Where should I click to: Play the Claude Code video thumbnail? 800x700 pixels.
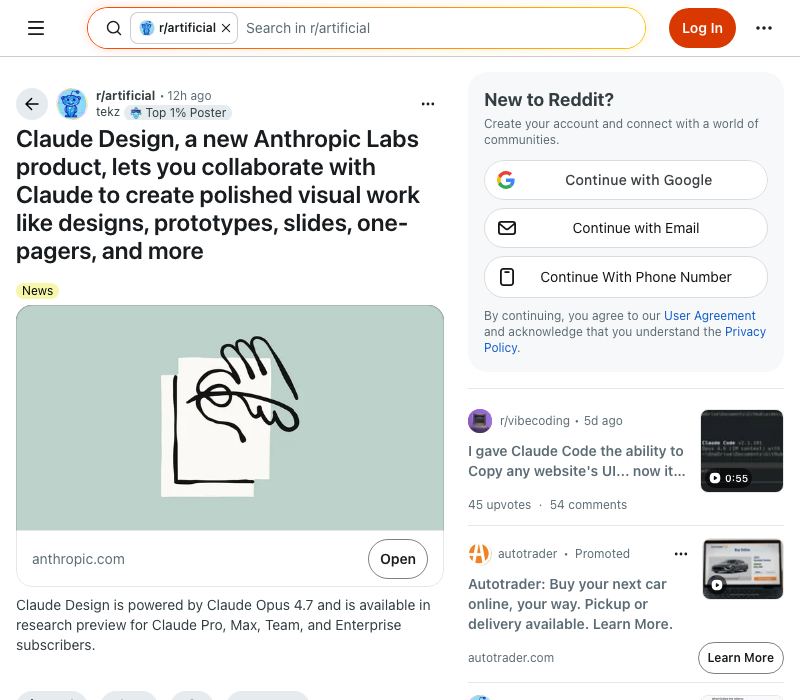(741, 451)
